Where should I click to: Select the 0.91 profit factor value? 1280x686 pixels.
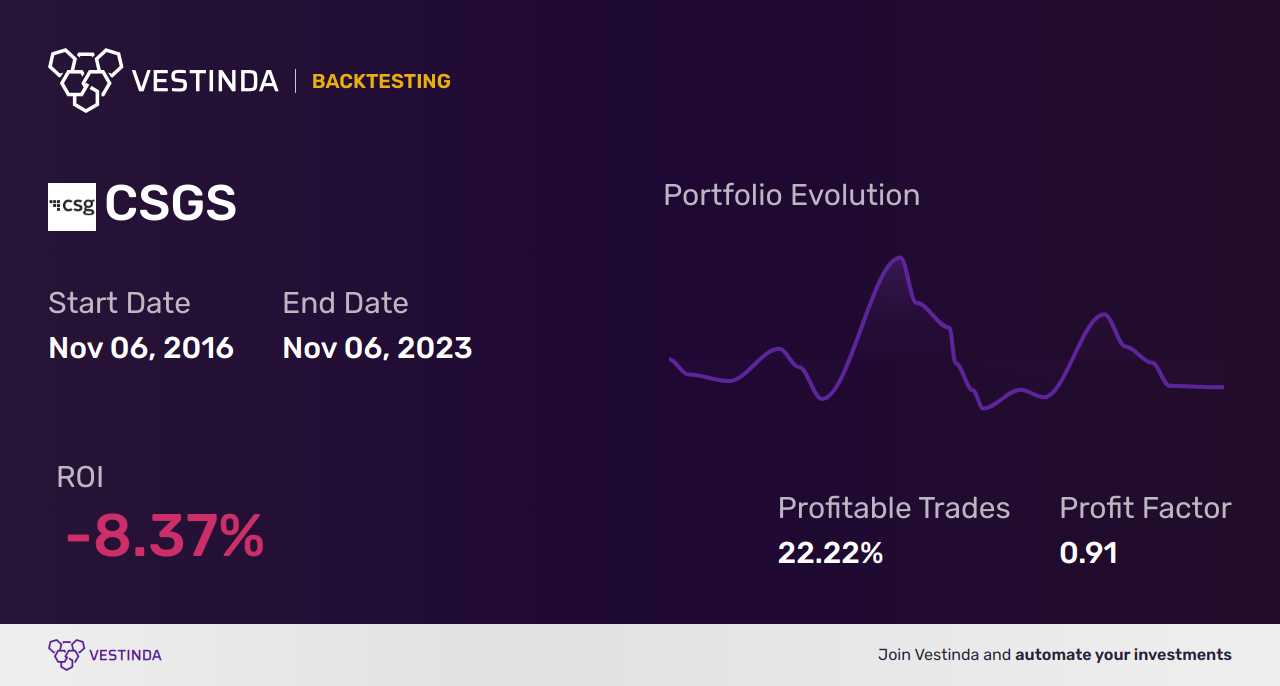(1088, 552)
